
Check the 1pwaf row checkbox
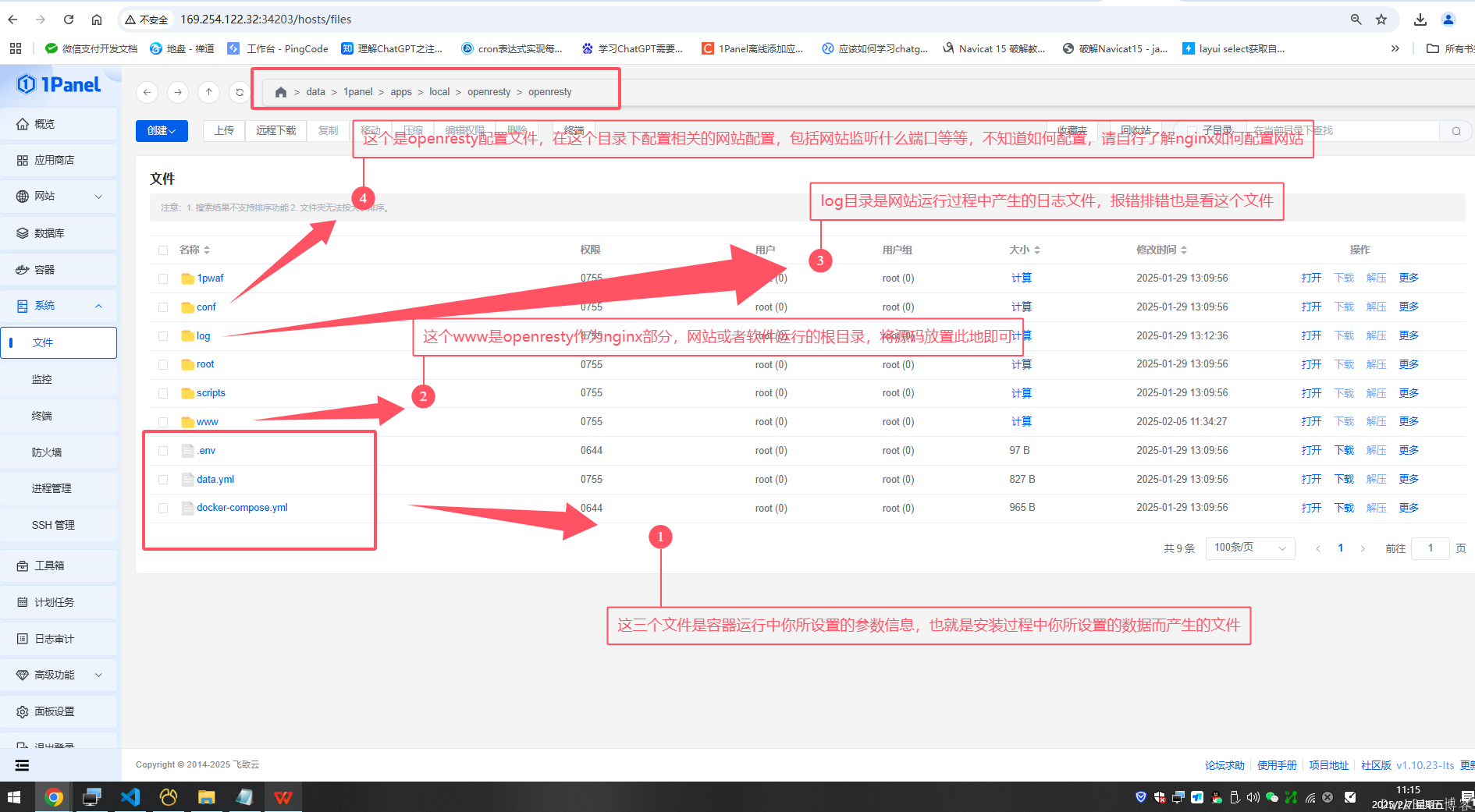click(x=163, y=278)
